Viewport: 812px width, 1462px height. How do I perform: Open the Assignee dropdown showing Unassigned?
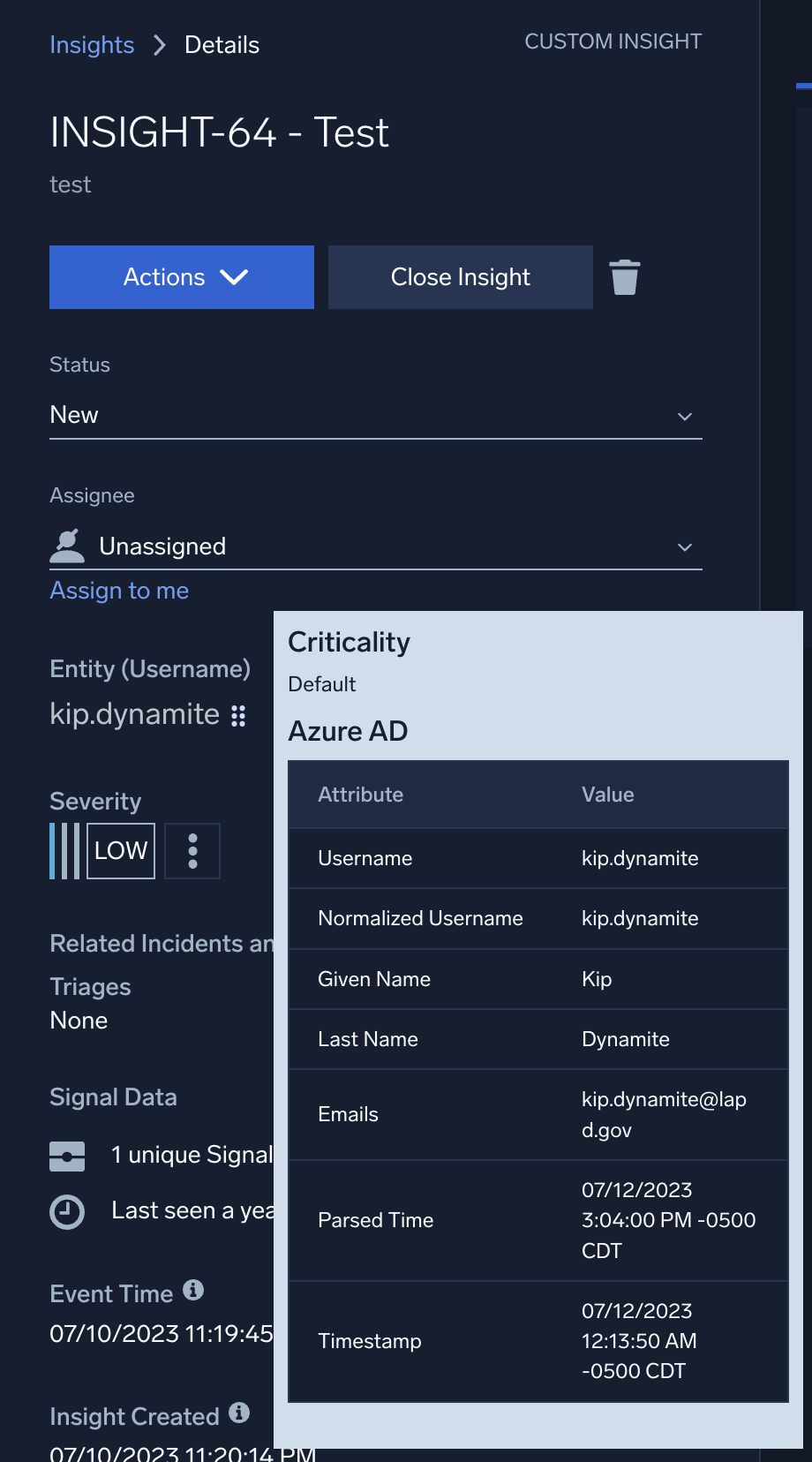click(x=375, y=546)
